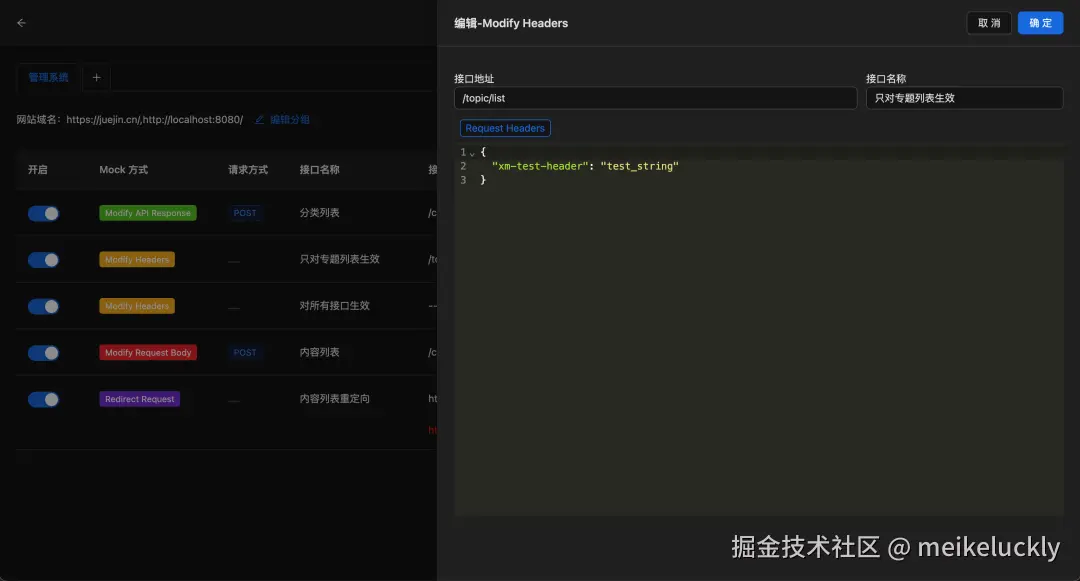1080x581 pixels.
Task: Focus the 接口地址 field containing /topic/list
Action: point(655,98)
